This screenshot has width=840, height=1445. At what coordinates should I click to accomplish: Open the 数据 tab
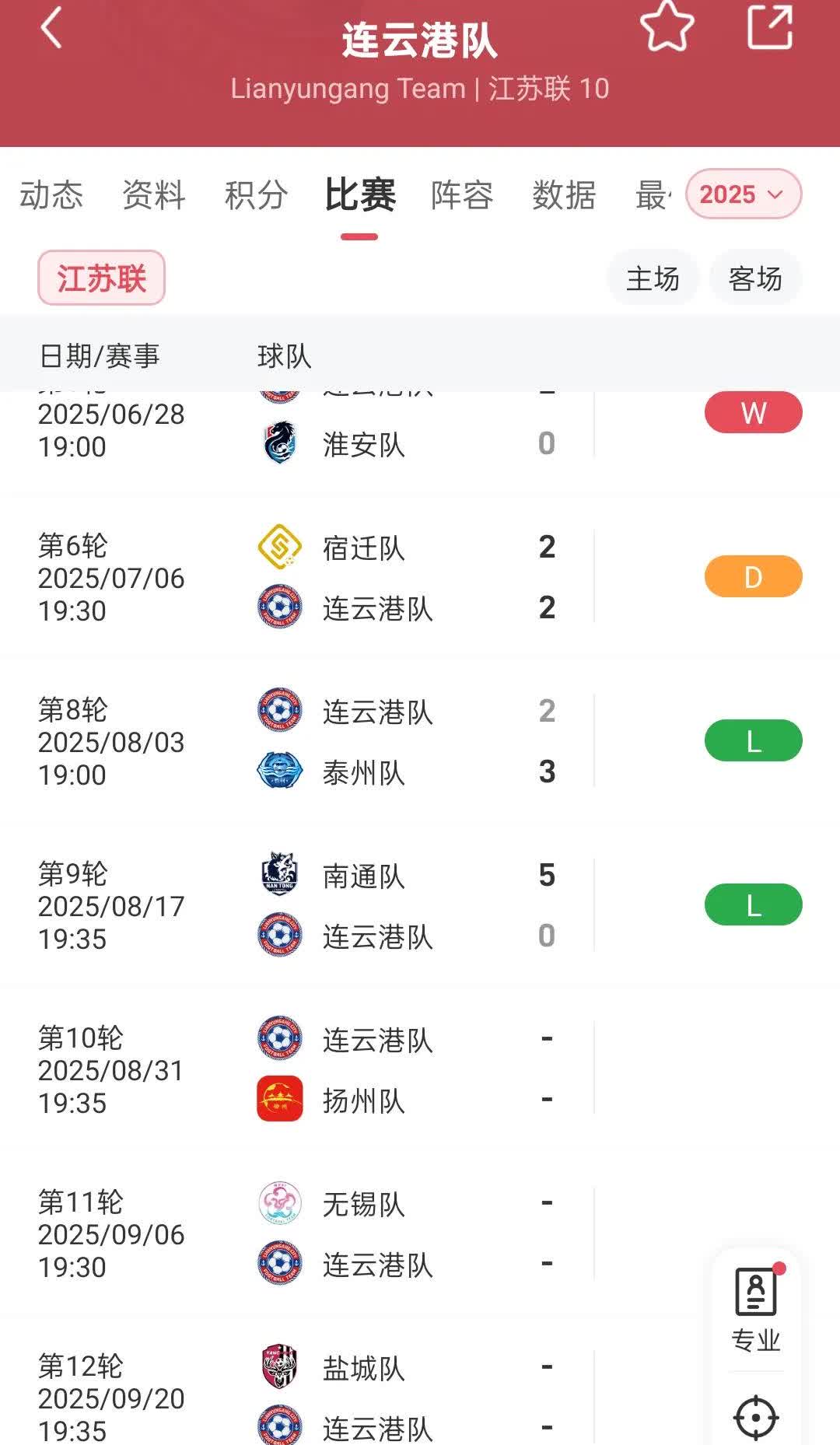pos(564,194)
